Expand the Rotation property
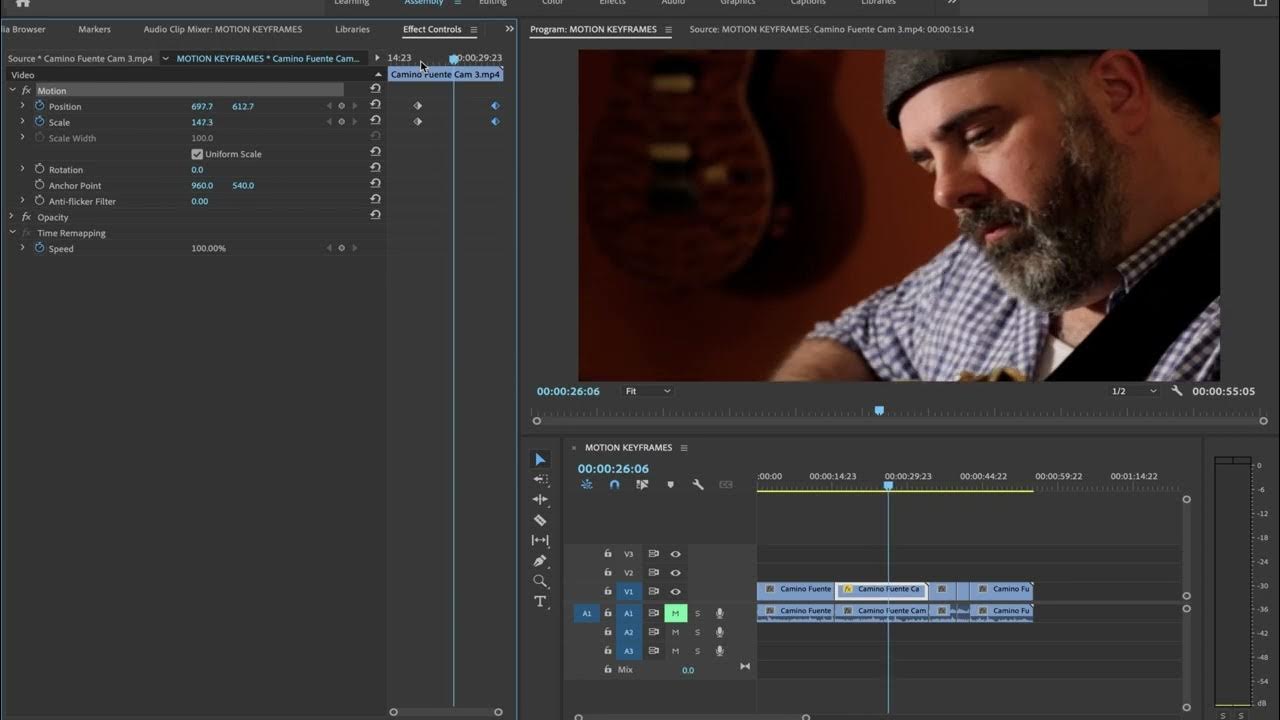 pos(22,169)
